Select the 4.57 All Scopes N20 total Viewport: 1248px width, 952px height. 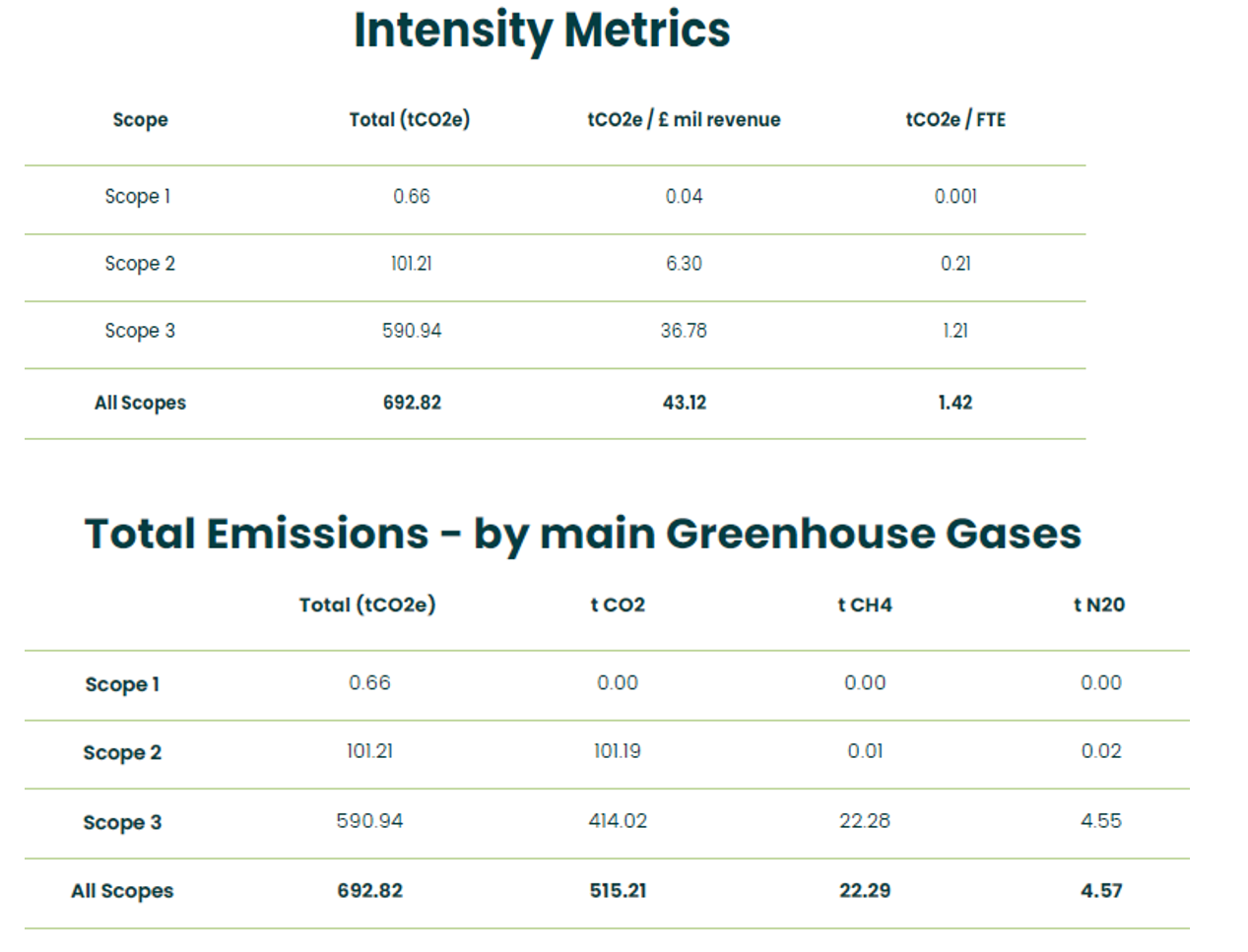tap(1100, 891)
